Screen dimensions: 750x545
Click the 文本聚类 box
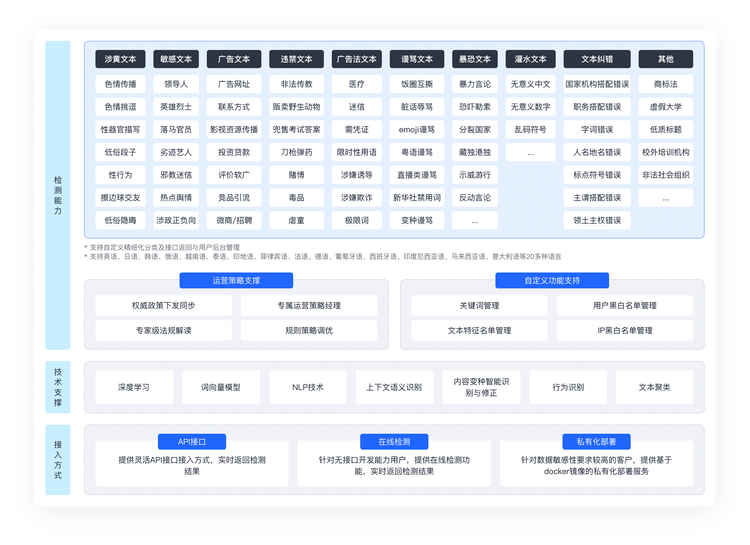(654, 387)
